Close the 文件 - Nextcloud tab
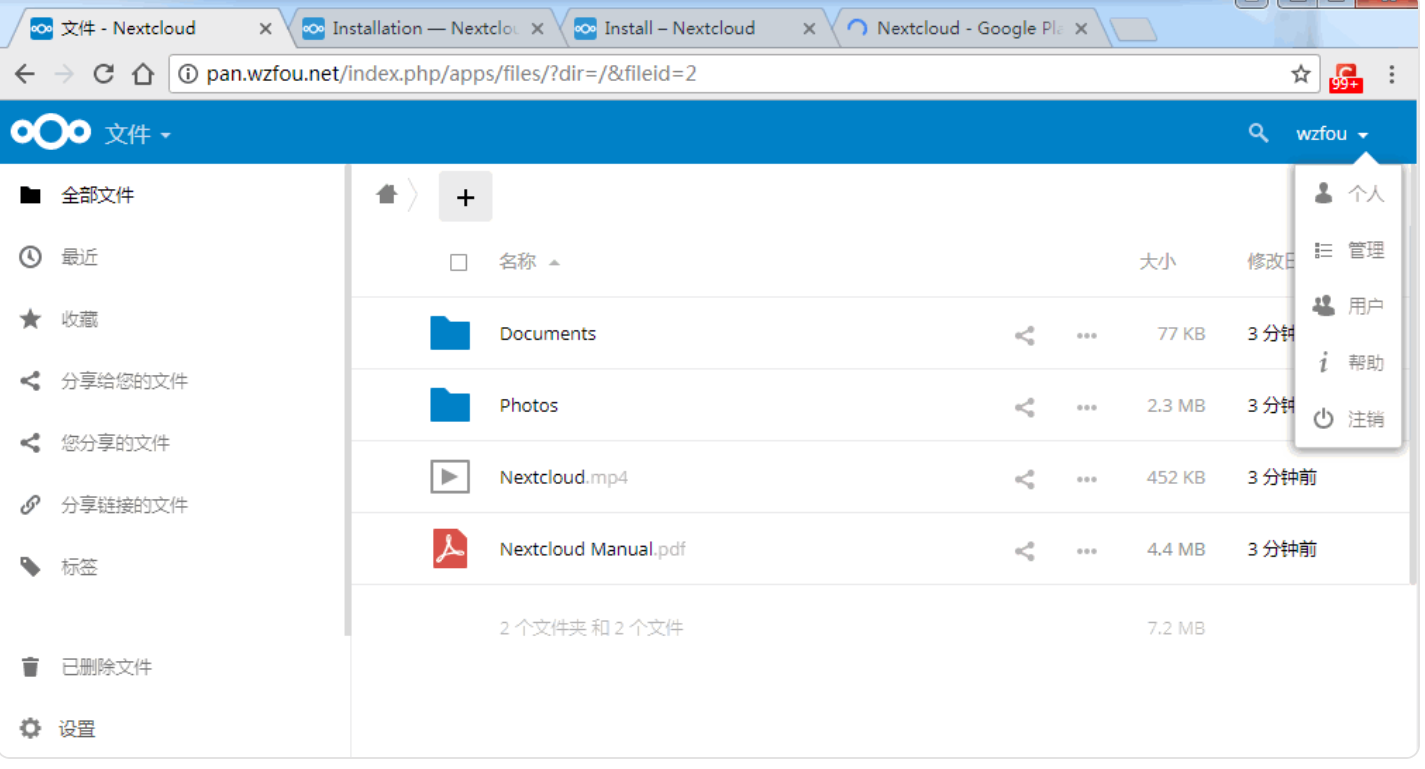 point(265,29)
